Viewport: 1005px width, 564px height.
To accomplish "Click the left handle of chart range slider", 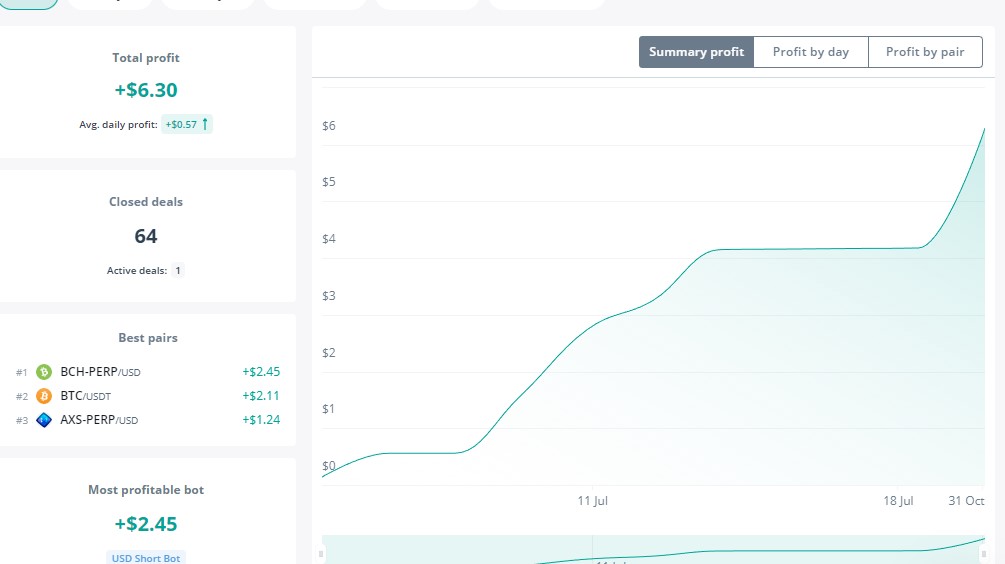I will [x=321, y=553].
